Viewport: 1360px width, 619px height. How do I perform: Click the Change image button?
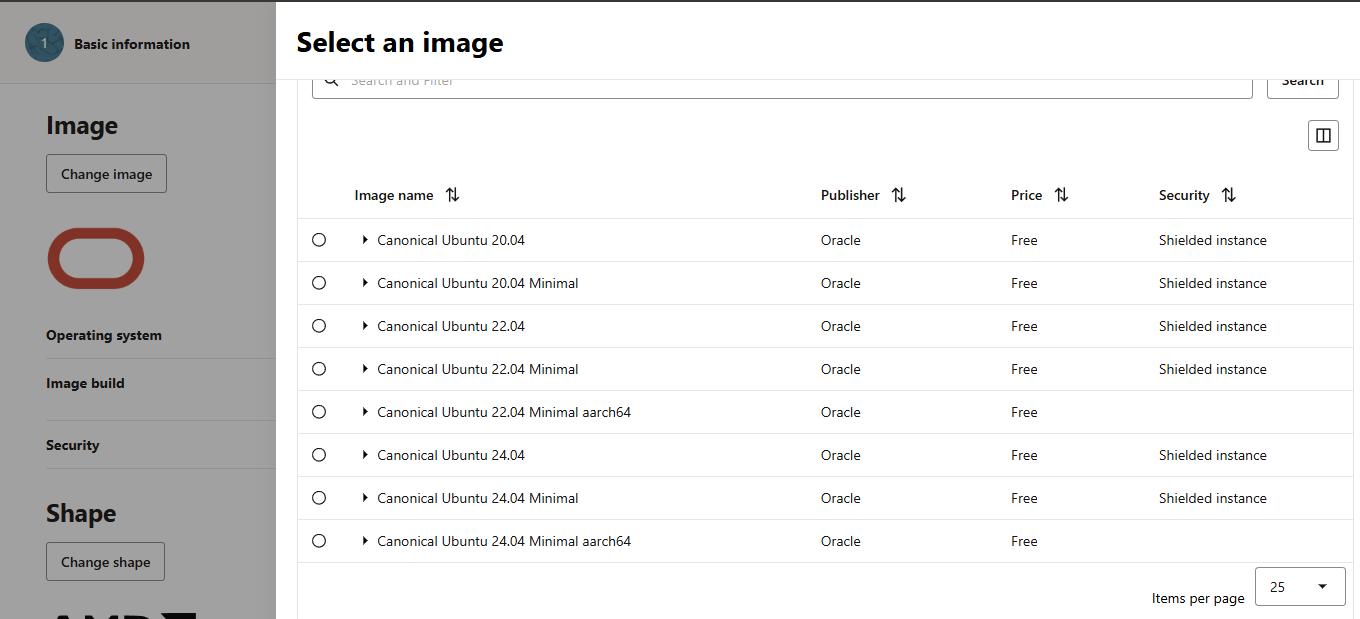106,174
